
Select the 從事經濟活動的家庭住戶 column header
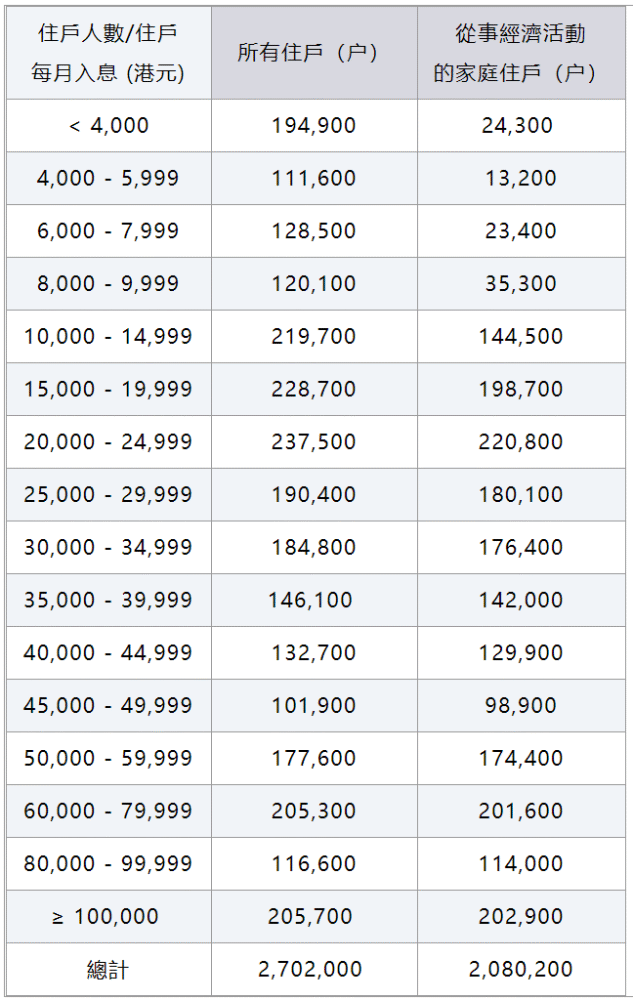[521, 54]
